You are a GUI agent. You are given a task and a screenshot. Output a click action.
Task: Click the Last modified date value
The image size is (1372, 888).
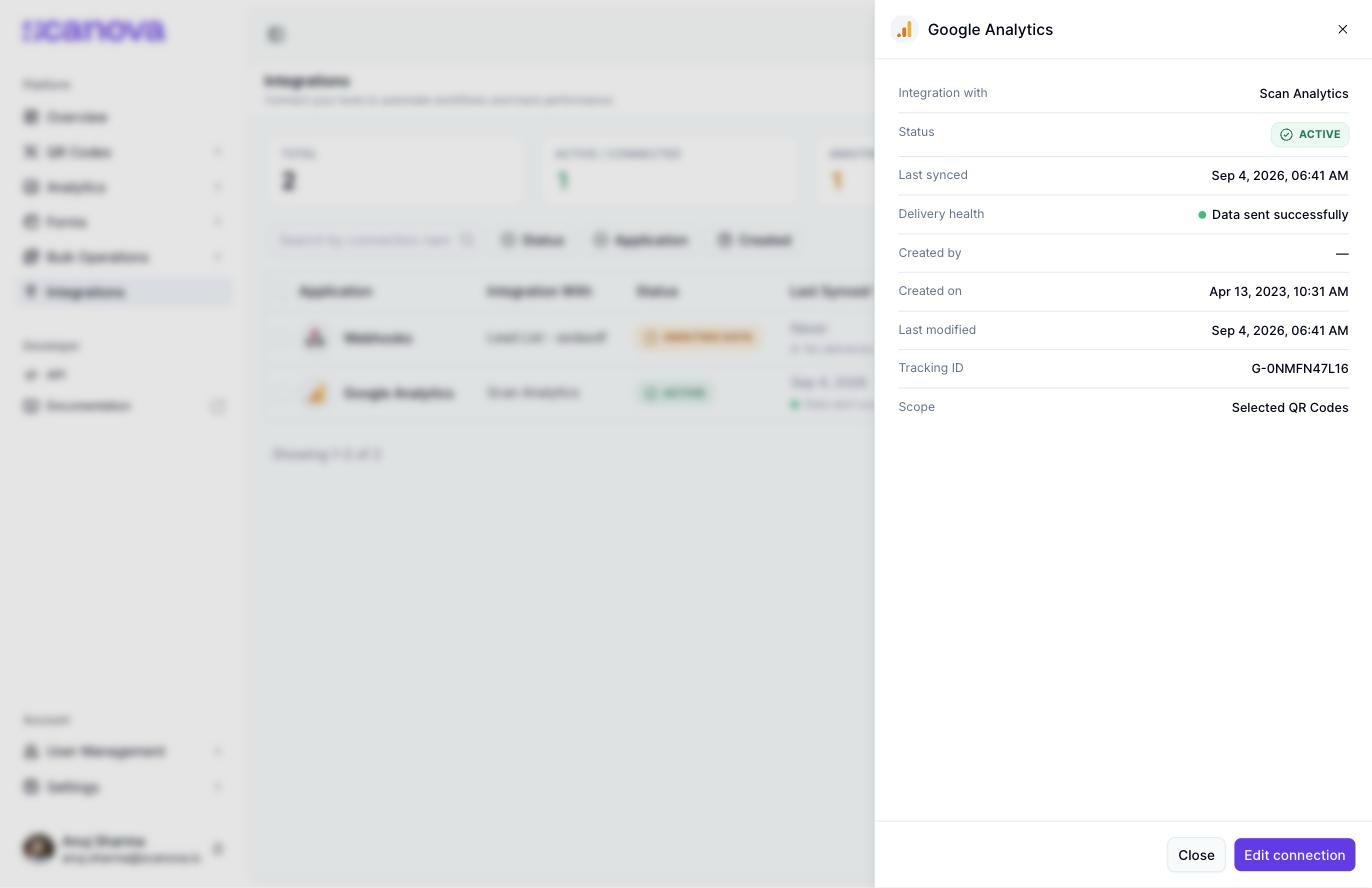tap(1279, 331)
